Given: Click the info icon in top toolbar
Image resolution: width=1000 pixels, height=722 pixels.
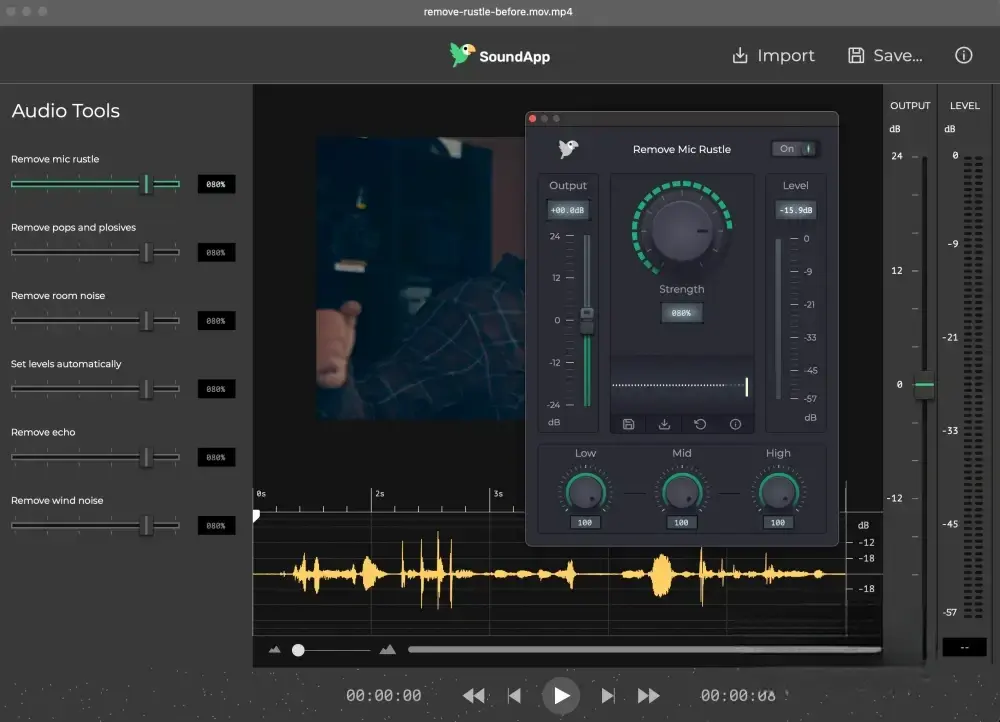Looking at the screenshot, I should [963, 56].
